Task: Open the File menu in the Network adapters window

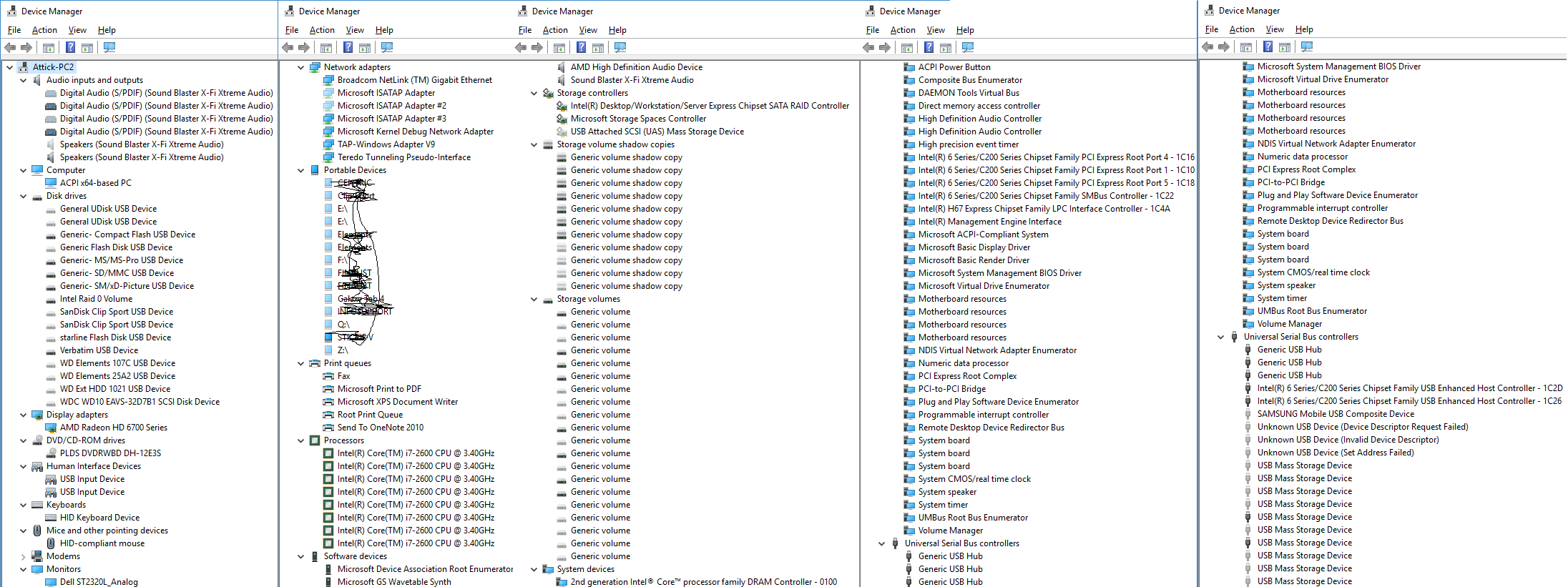Action: click(292, 30)
